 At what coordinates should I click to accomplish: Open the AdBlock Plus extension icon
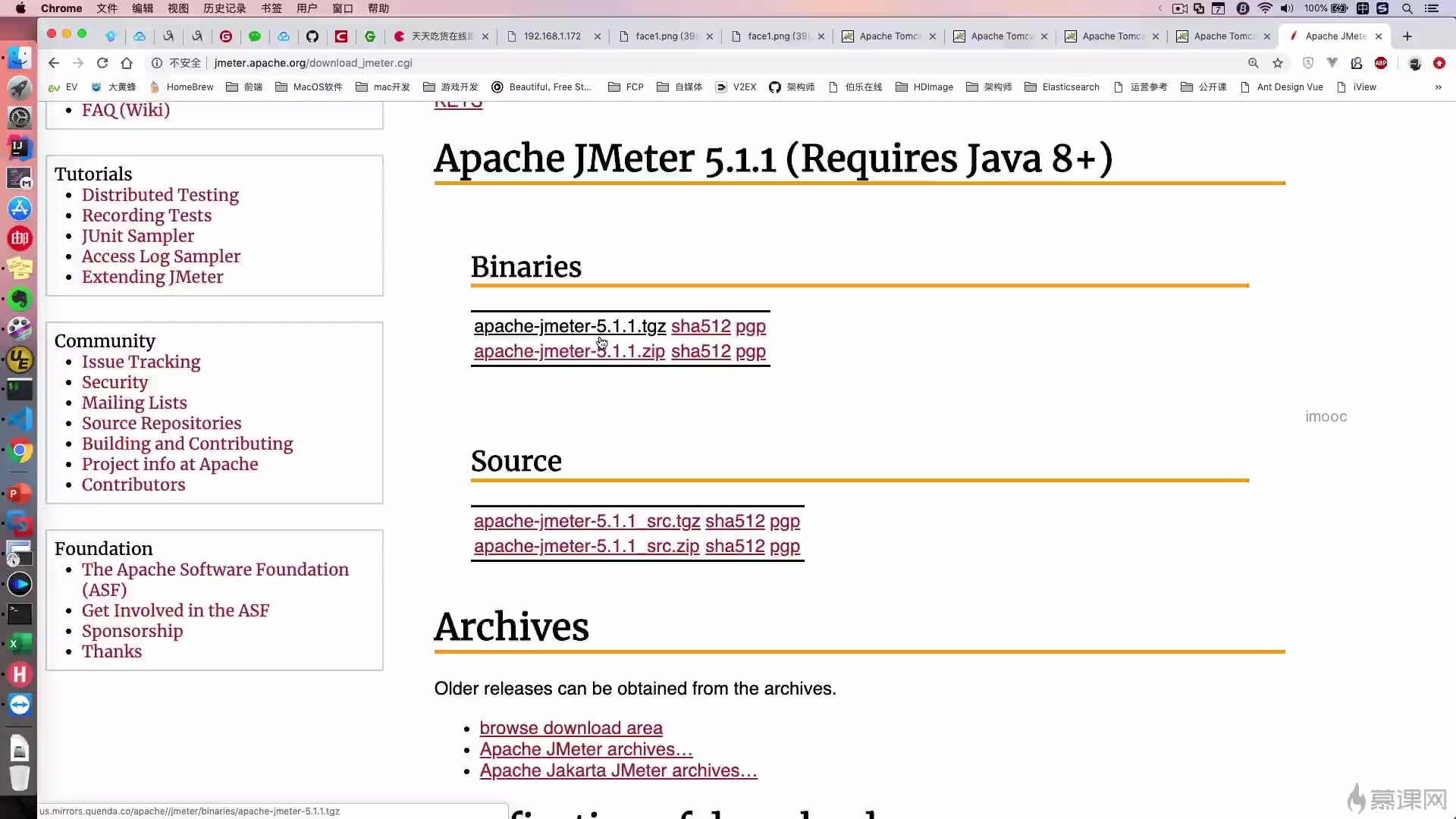(1381, 63)
